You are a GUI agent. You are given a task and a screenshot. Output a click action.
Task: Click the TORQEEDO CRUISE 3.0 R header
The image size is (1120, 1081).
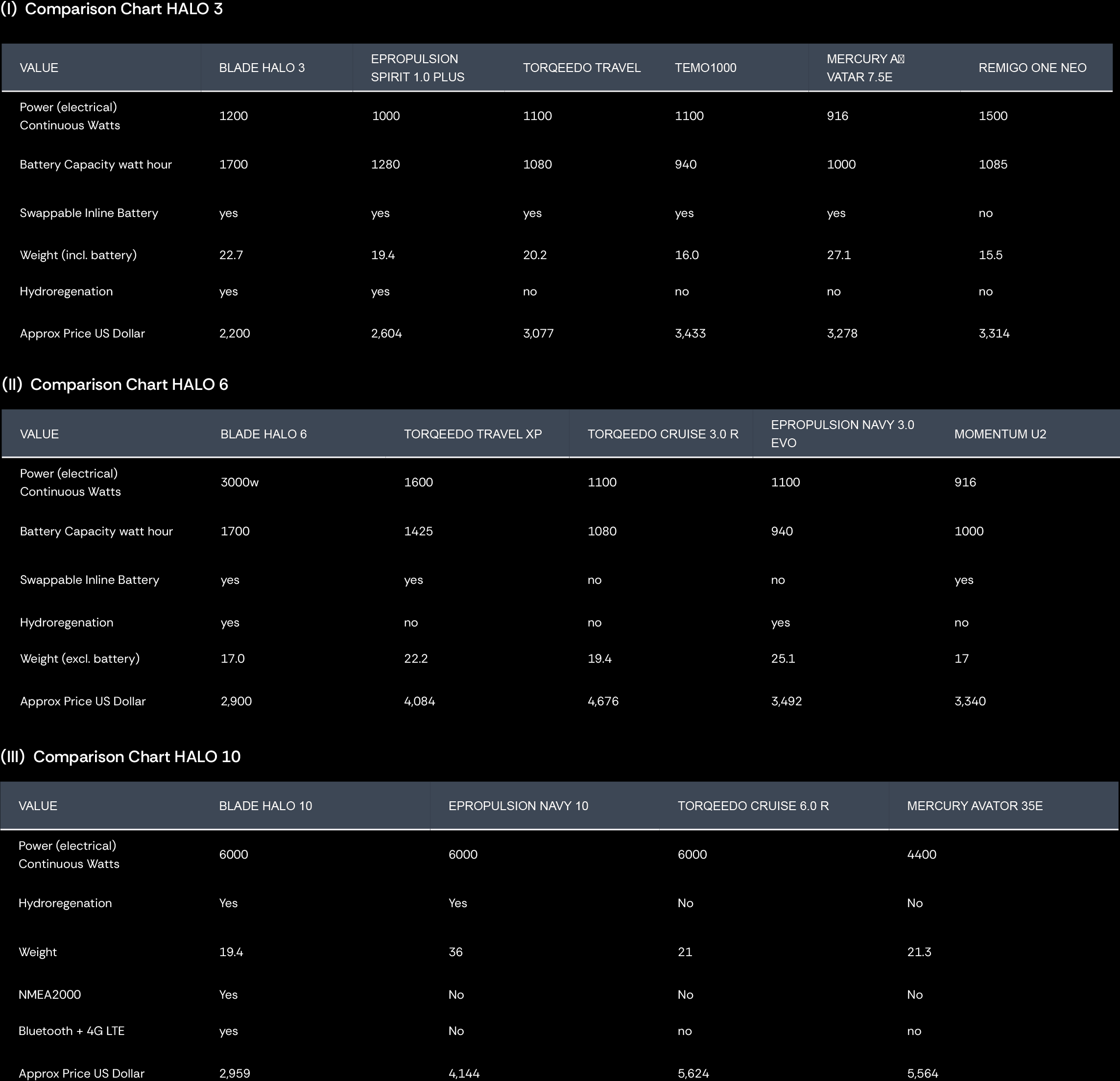point(663,434)
